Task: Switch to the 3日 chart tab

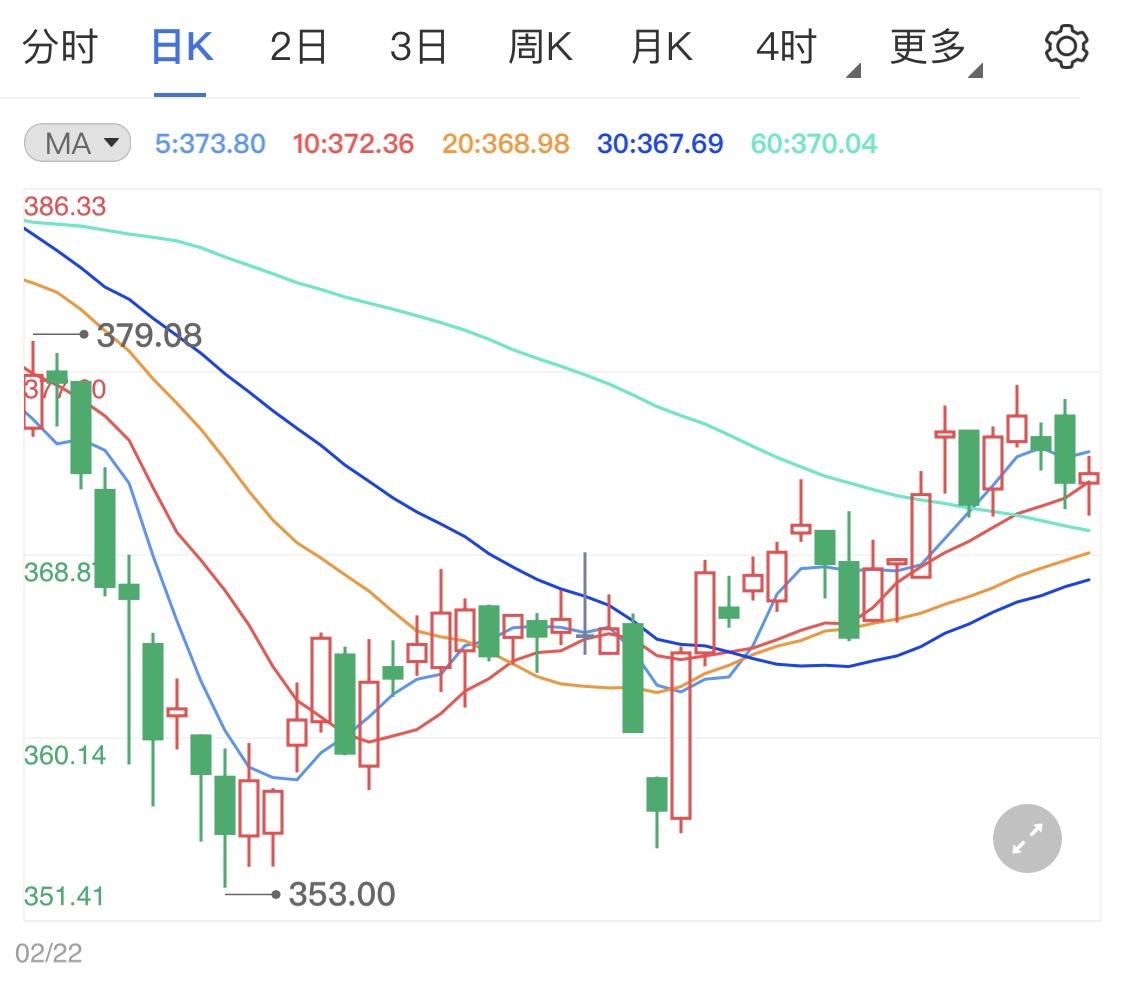Action: (x=418, y=47)
